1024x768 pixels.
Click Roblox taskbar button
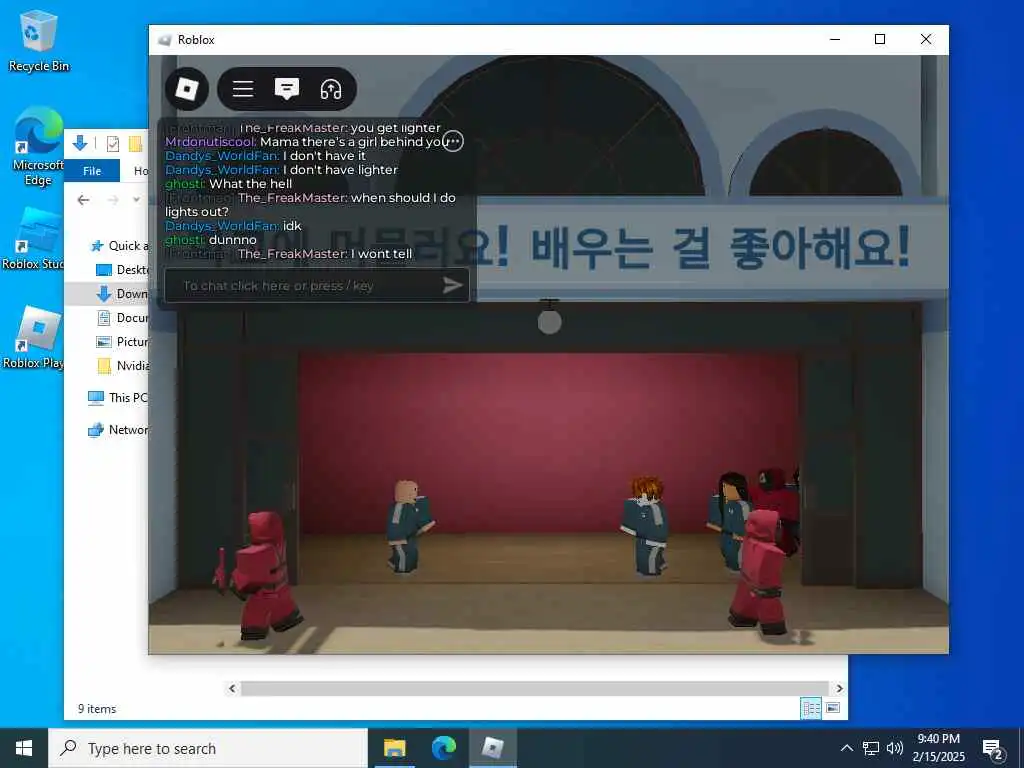coord(492,748)
